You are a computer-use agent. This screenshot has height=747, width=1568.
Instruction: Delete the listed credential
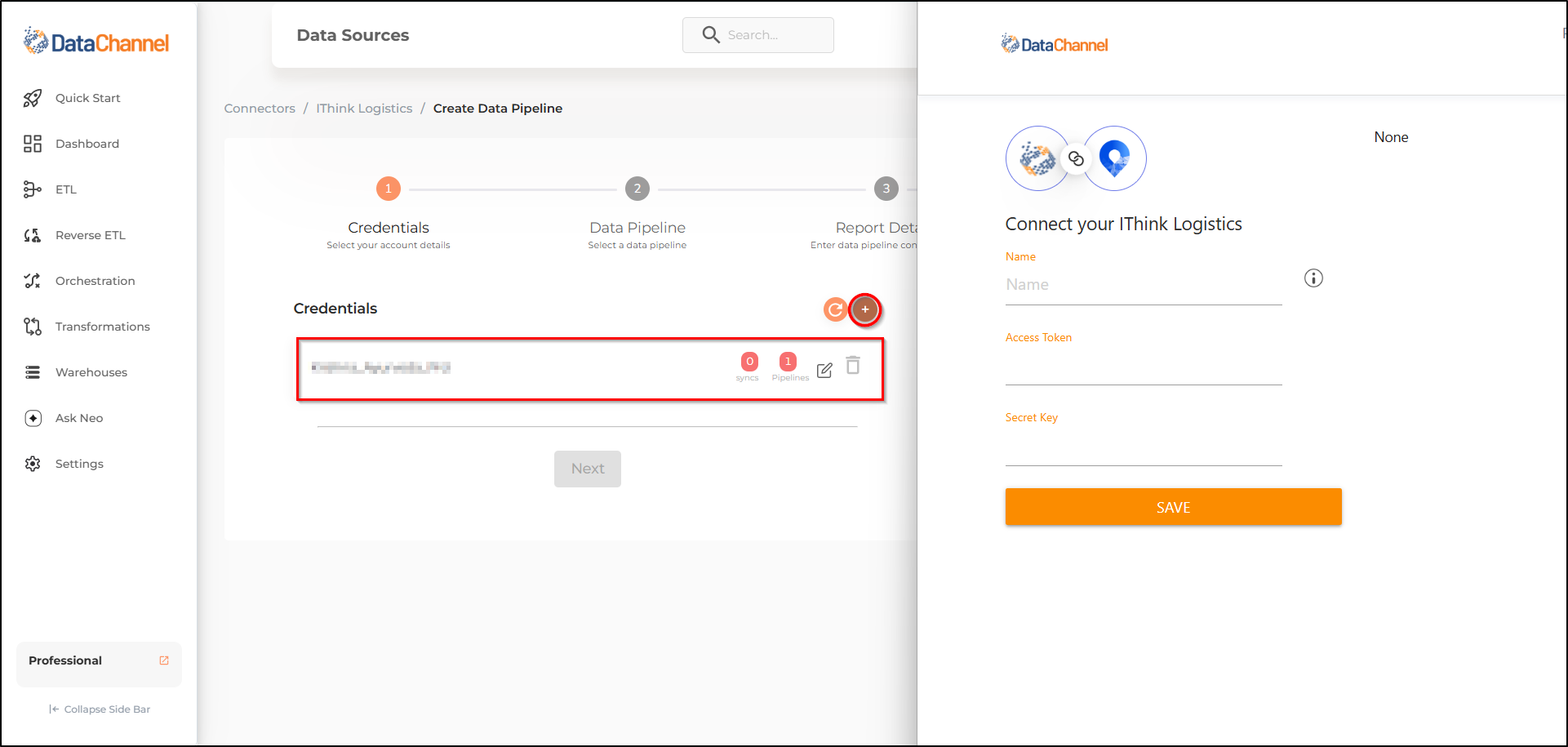(853, 365)
